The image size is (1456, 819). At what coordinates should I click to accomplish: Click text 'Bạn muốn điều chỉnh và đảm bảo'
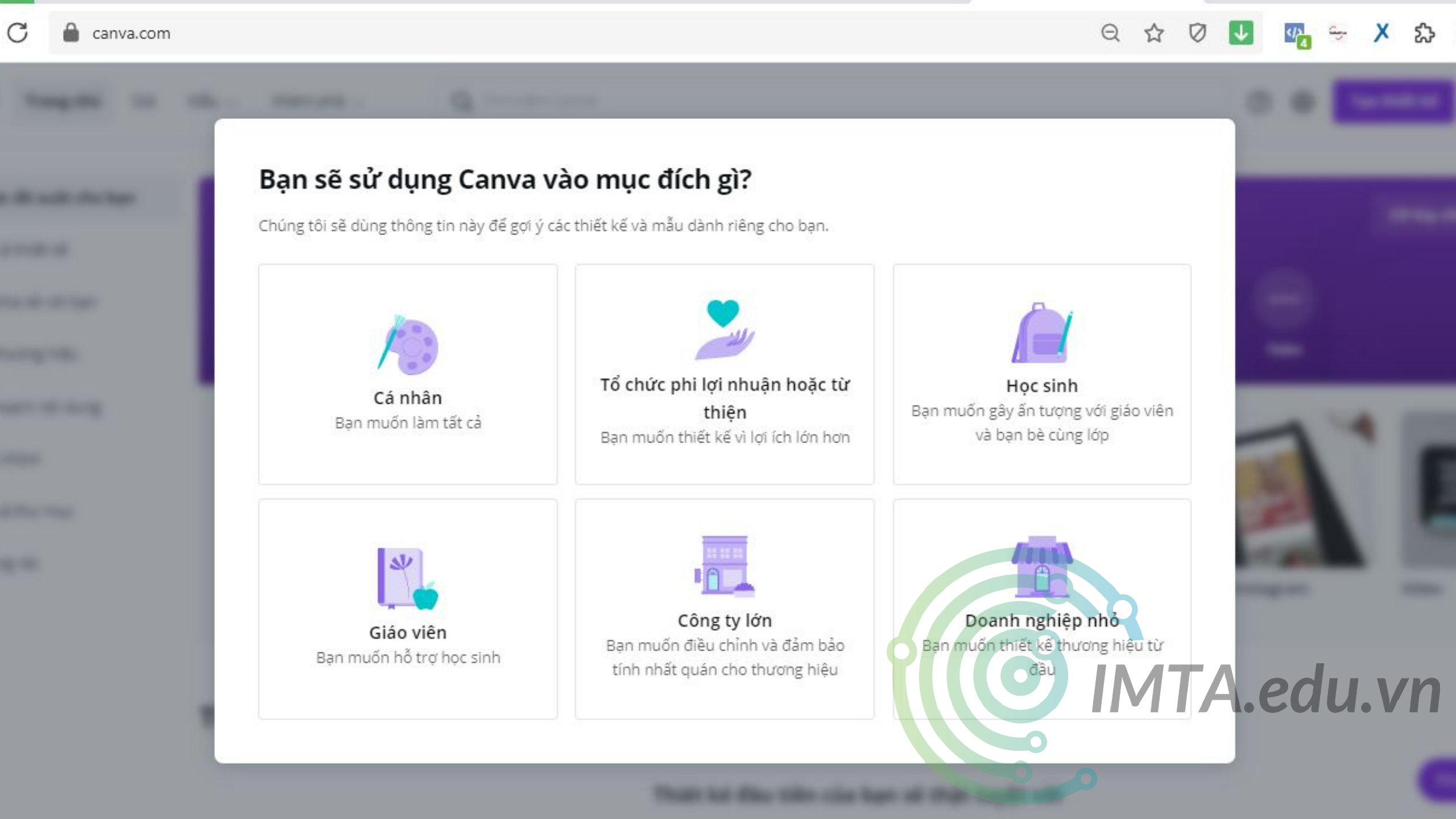[x=725, y=646]
